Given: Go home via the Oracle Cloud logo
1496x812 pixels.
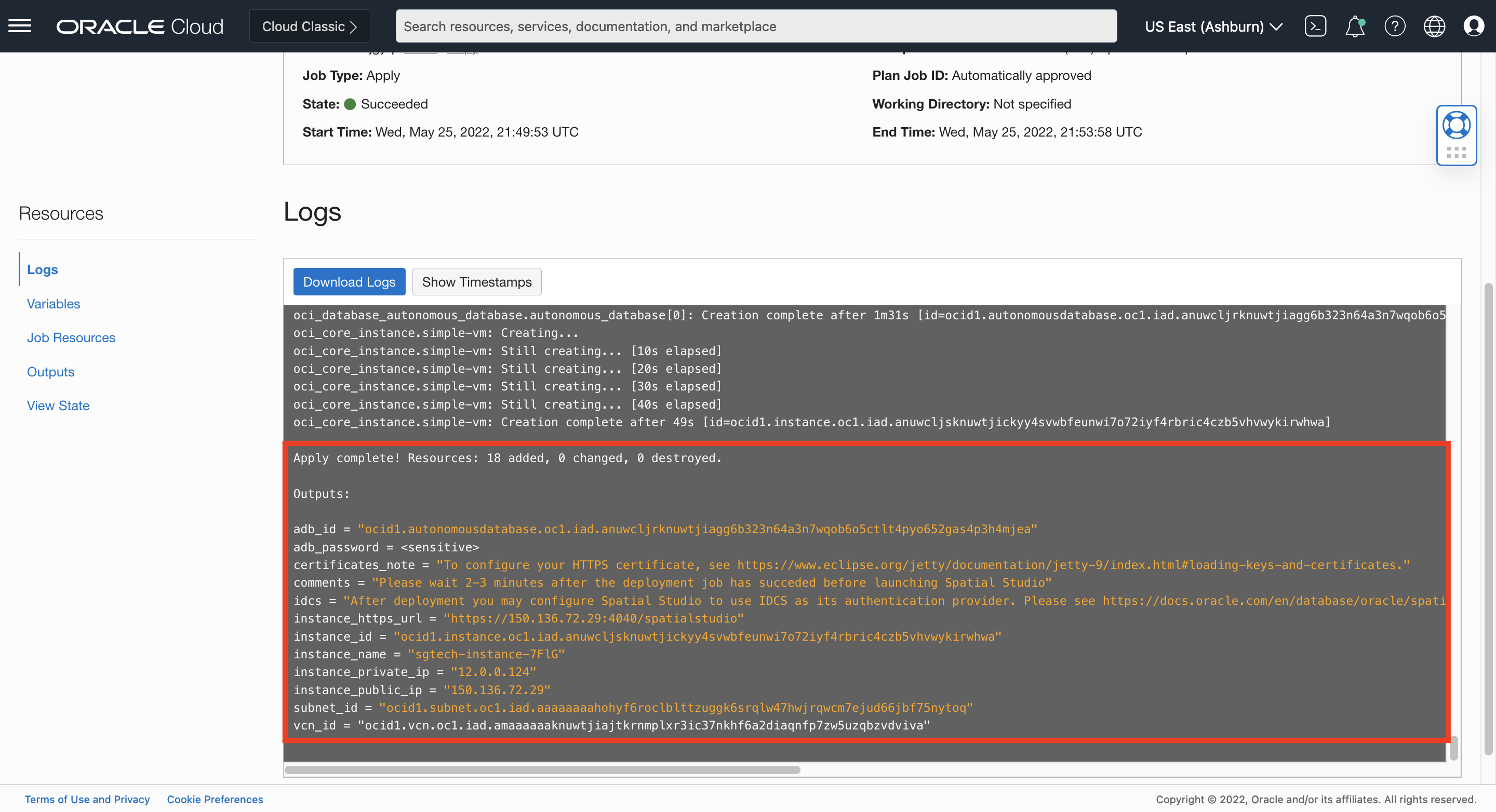Looking at the screenshot, I should (x=139, y=25).
